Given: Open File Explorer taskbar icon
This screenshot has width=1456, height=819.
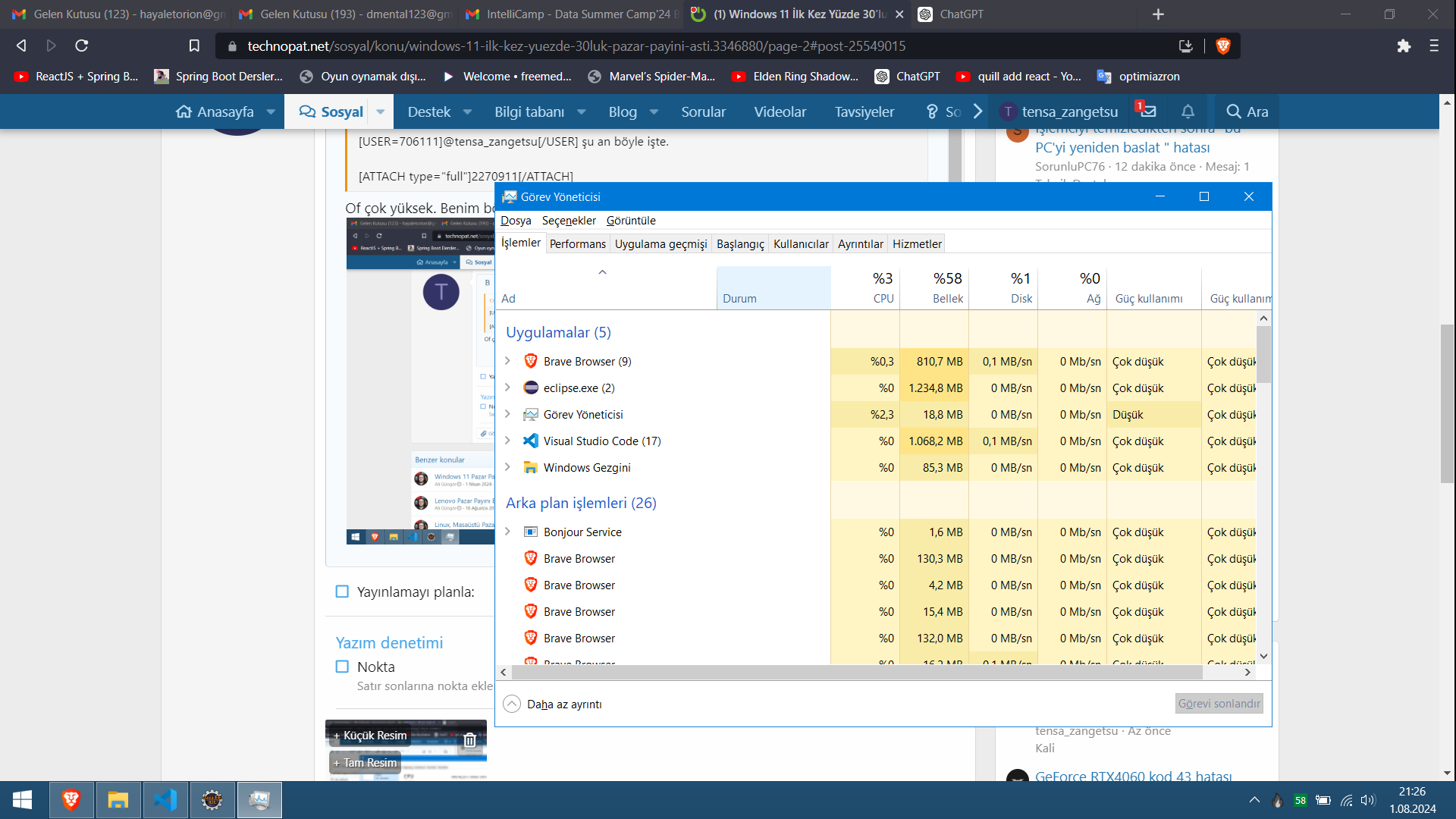Looking at the screenshot, I should (118, 800).
